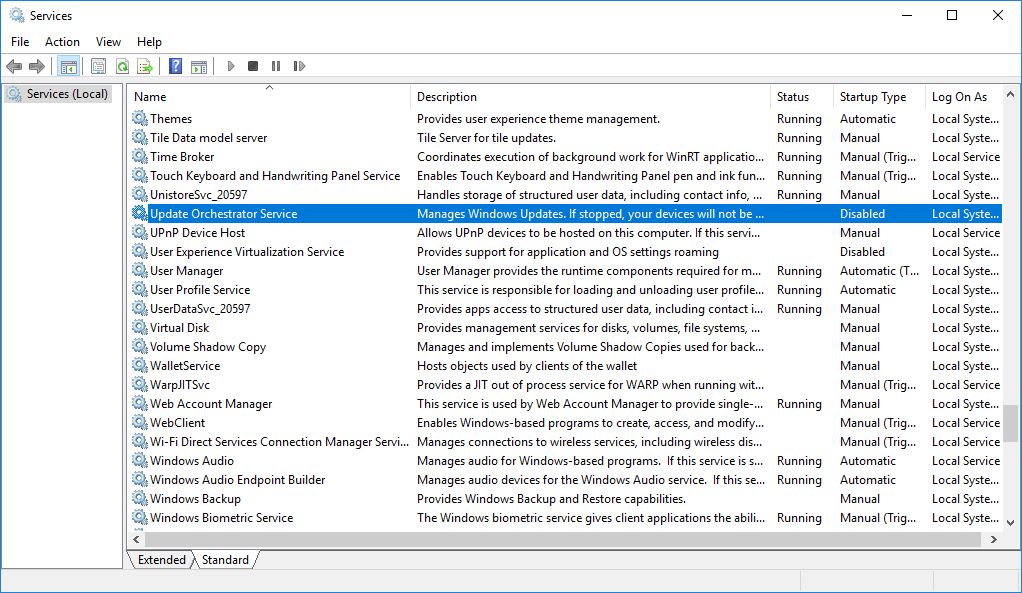Open Help using blue question mark icon
The image size is (1022, 593).
[x=176, y=66]
